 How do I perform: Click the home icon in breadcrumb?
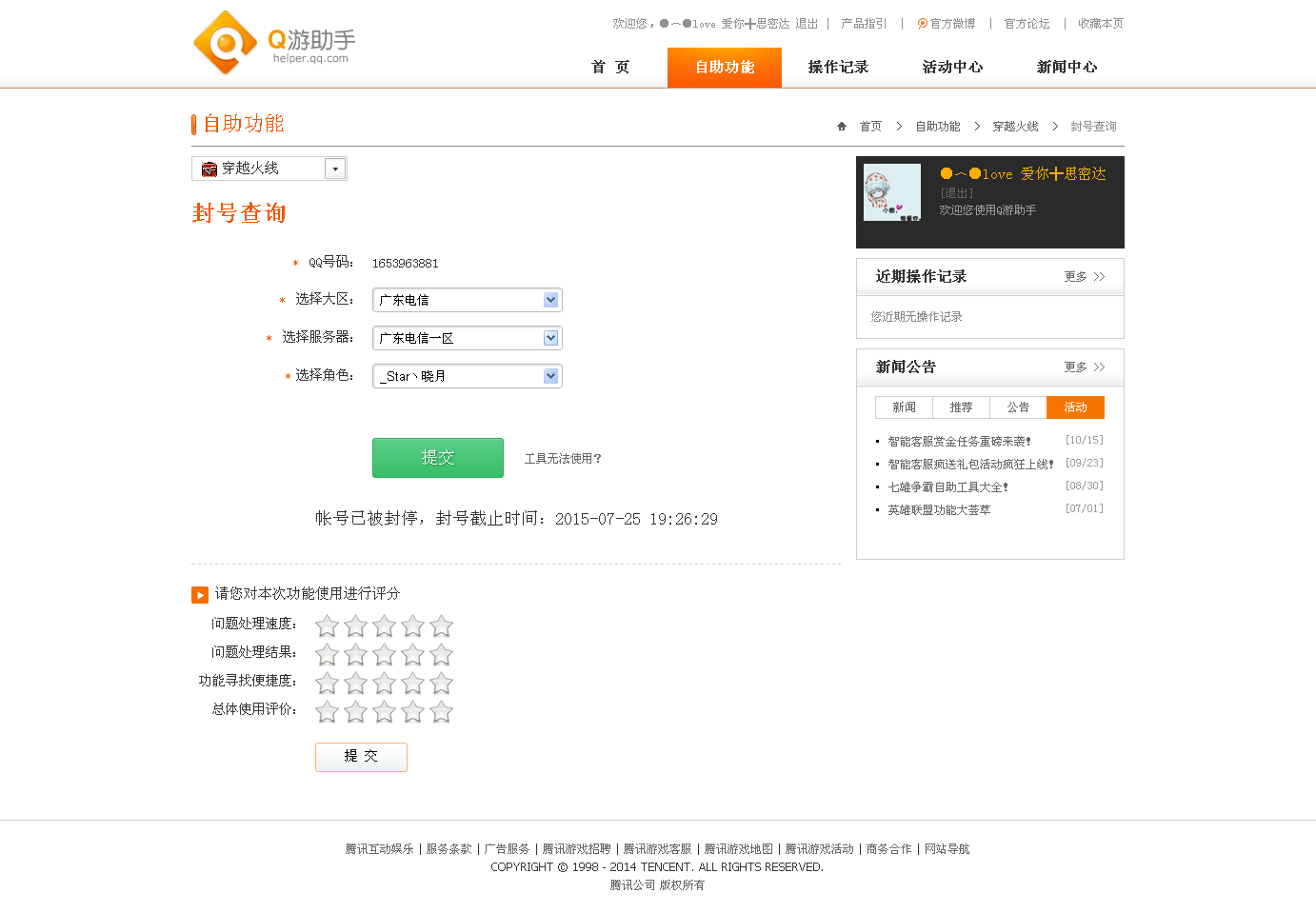(x=842, y=126)
